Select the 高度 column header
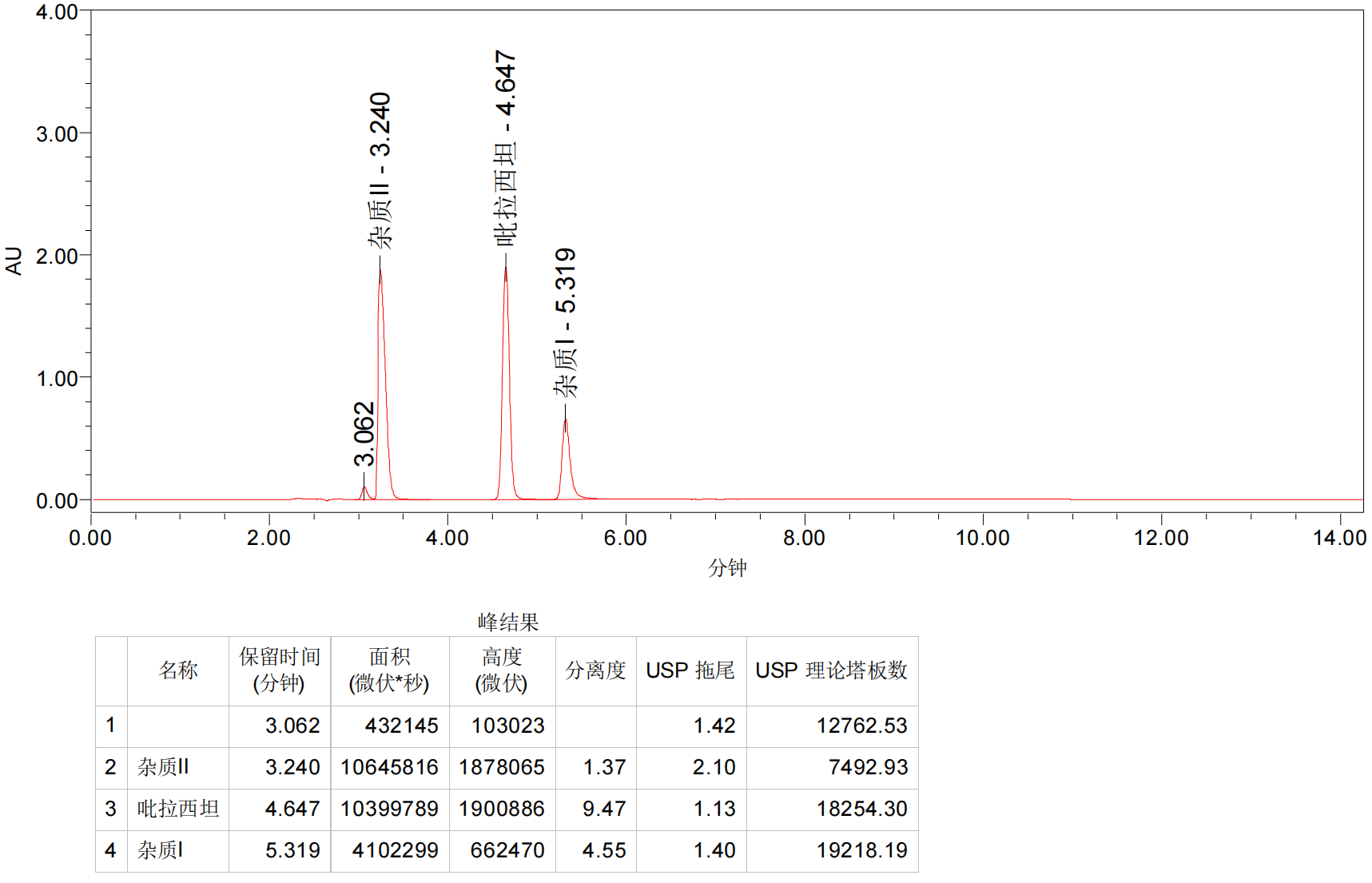1372x883 pixels. coord(502,670)
